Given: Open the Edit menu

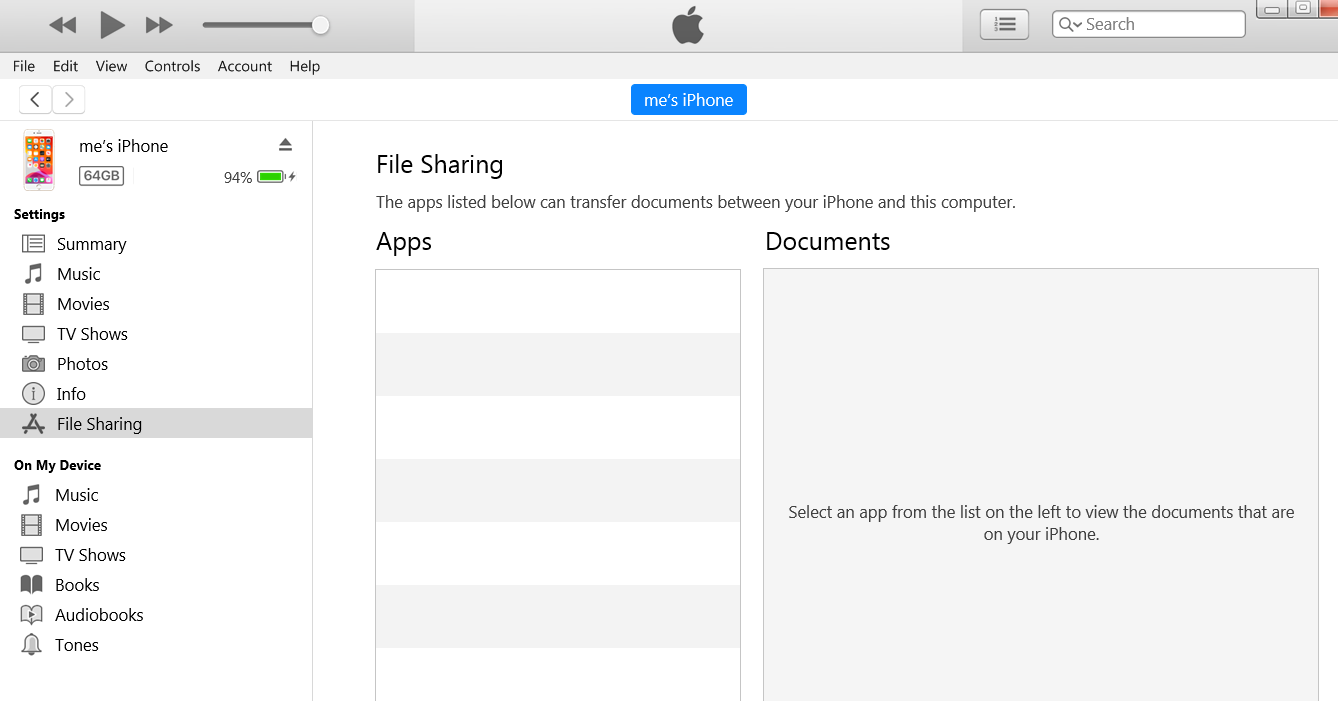Looking at the screenshot, I should (x=65, y=66).
